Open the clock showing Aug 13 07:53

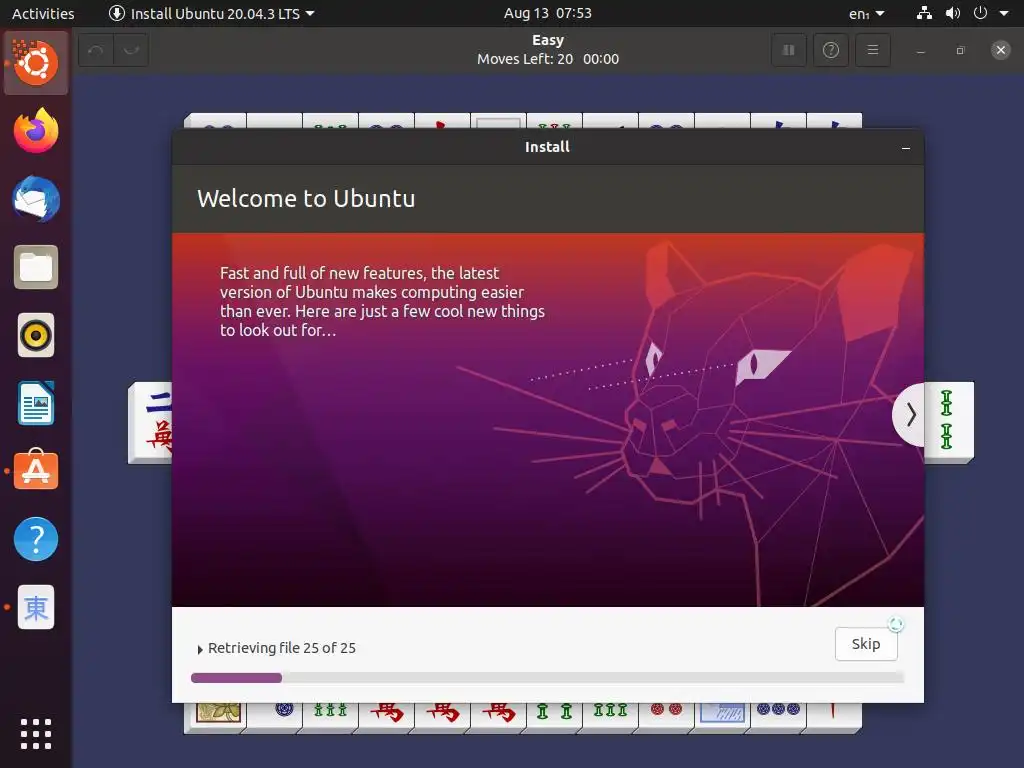tap(547, 13)
